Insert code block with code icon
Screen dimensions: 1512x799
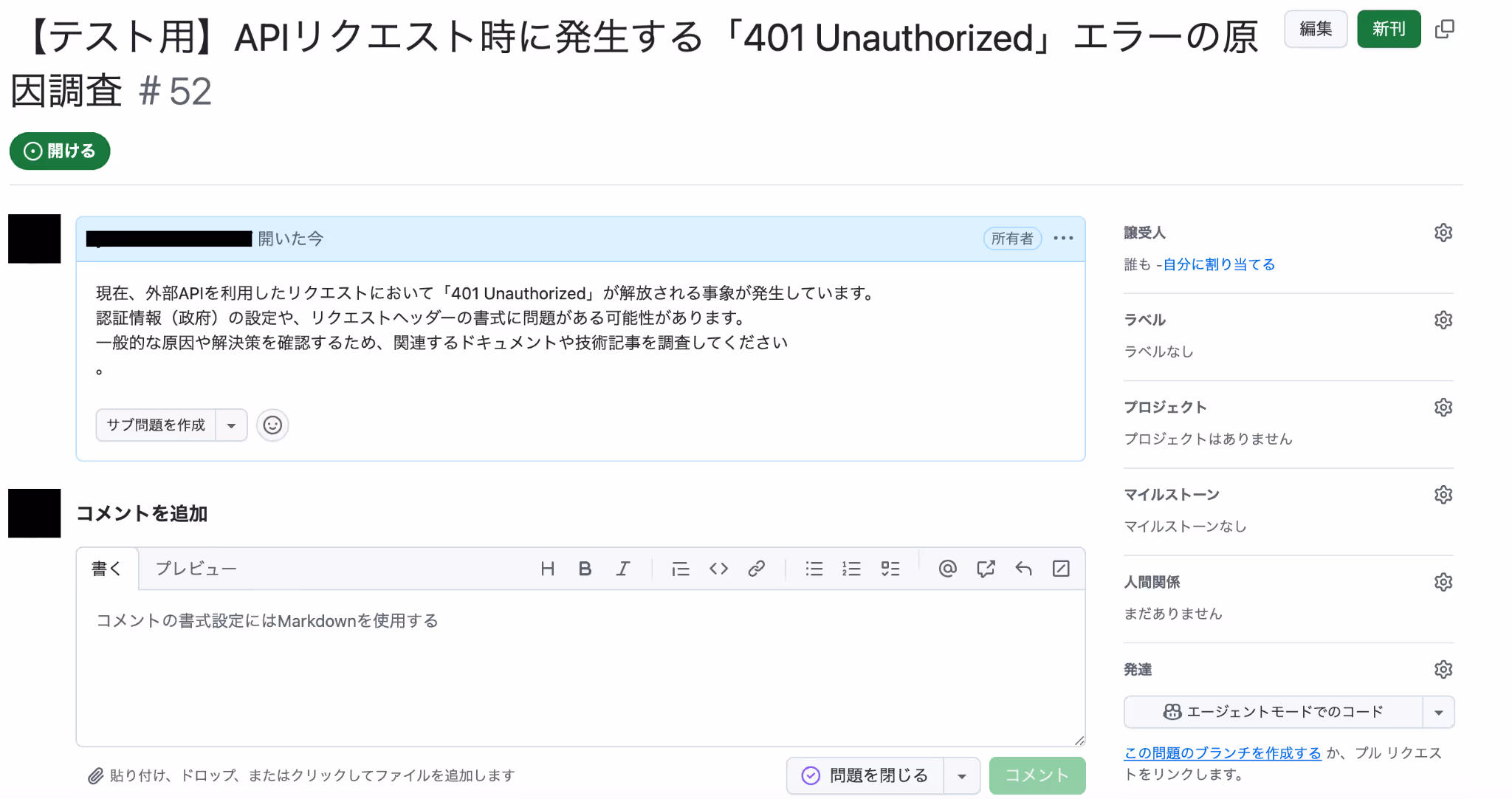click(x=718, y=569)
